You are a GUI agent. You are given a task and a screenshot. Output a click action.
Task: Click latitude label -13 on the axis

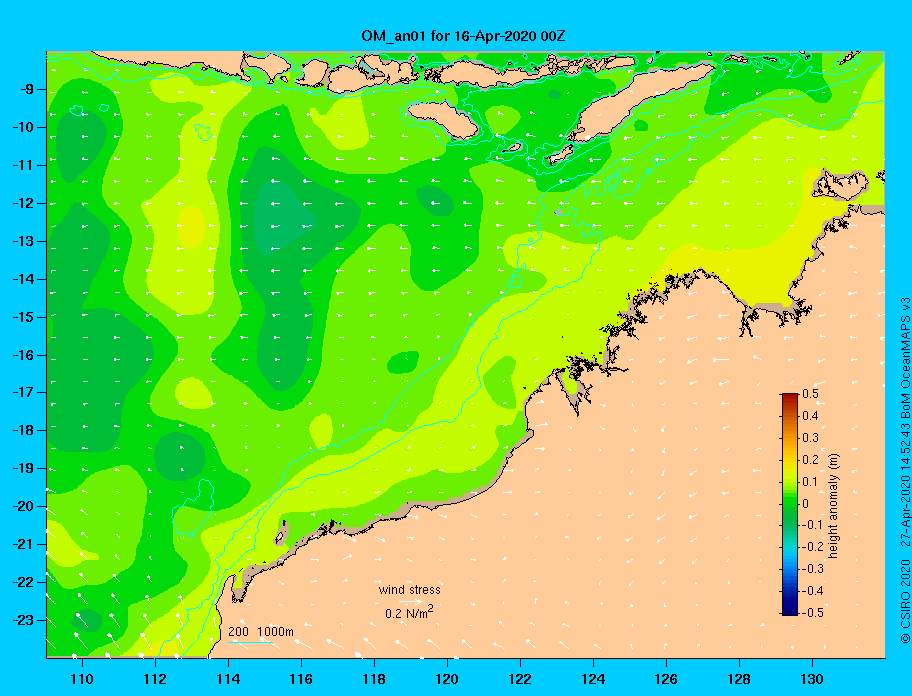(x=24, y=241)
